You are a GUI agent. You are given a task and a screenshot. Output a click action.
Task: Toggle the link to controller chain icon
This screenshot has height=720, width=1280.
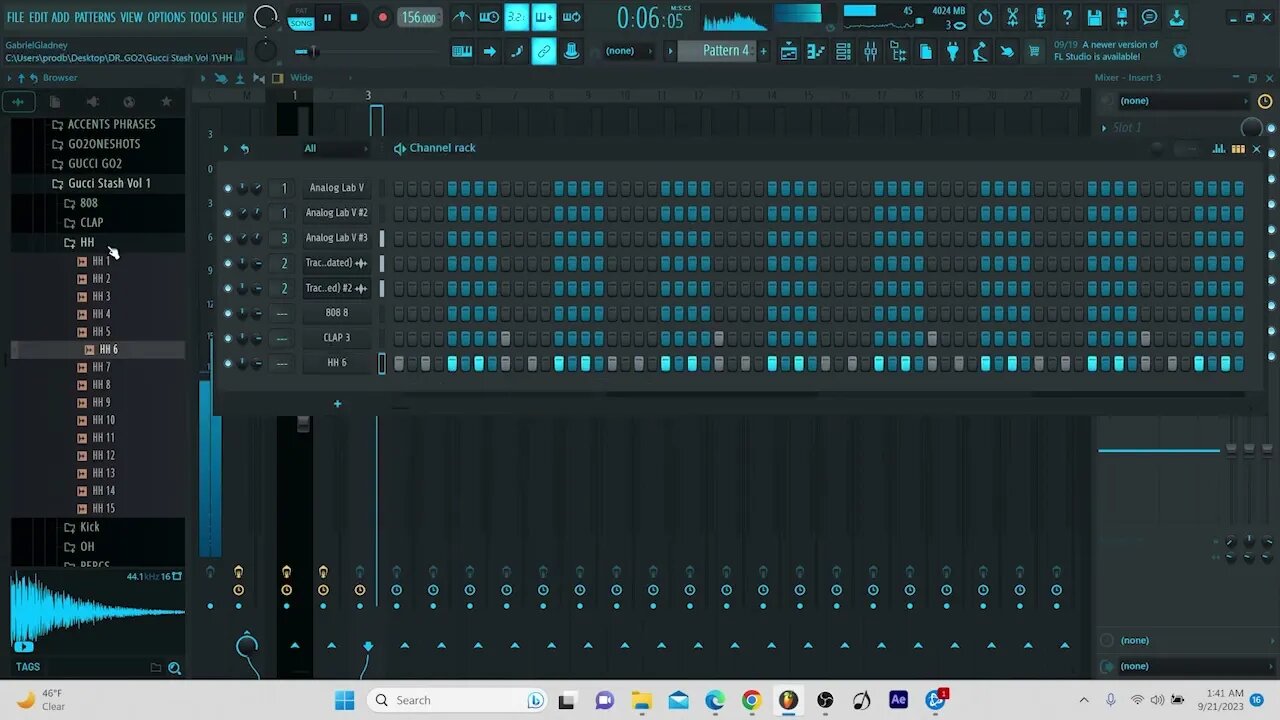(x=544, y=51)
